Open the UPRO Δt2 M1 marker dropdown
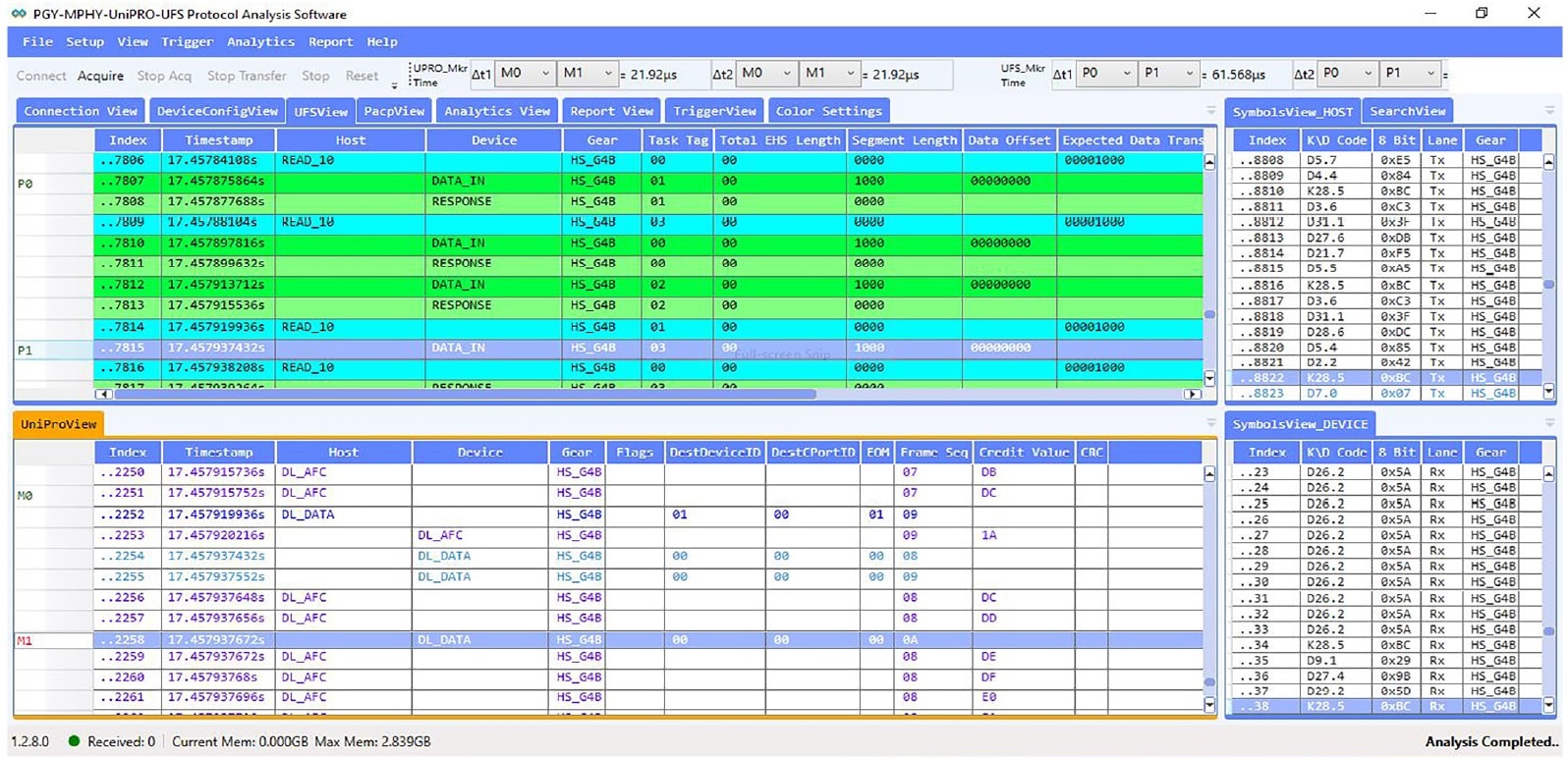This screenshot has height=758, width=1568. coord(850,74)
